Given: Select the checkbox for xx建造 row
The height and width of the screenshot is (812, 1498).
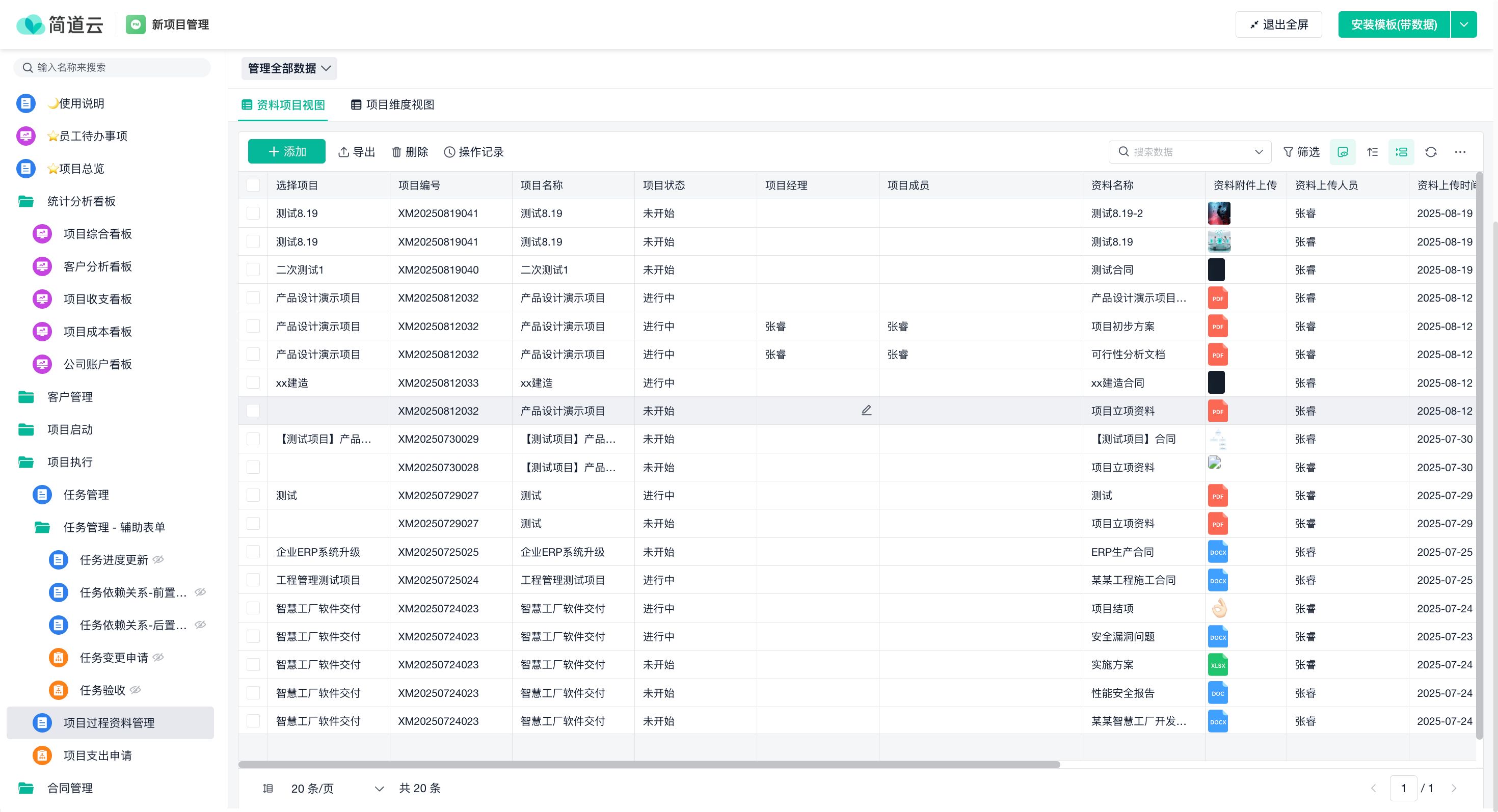Looking at the screenshot, I should 253,383.
